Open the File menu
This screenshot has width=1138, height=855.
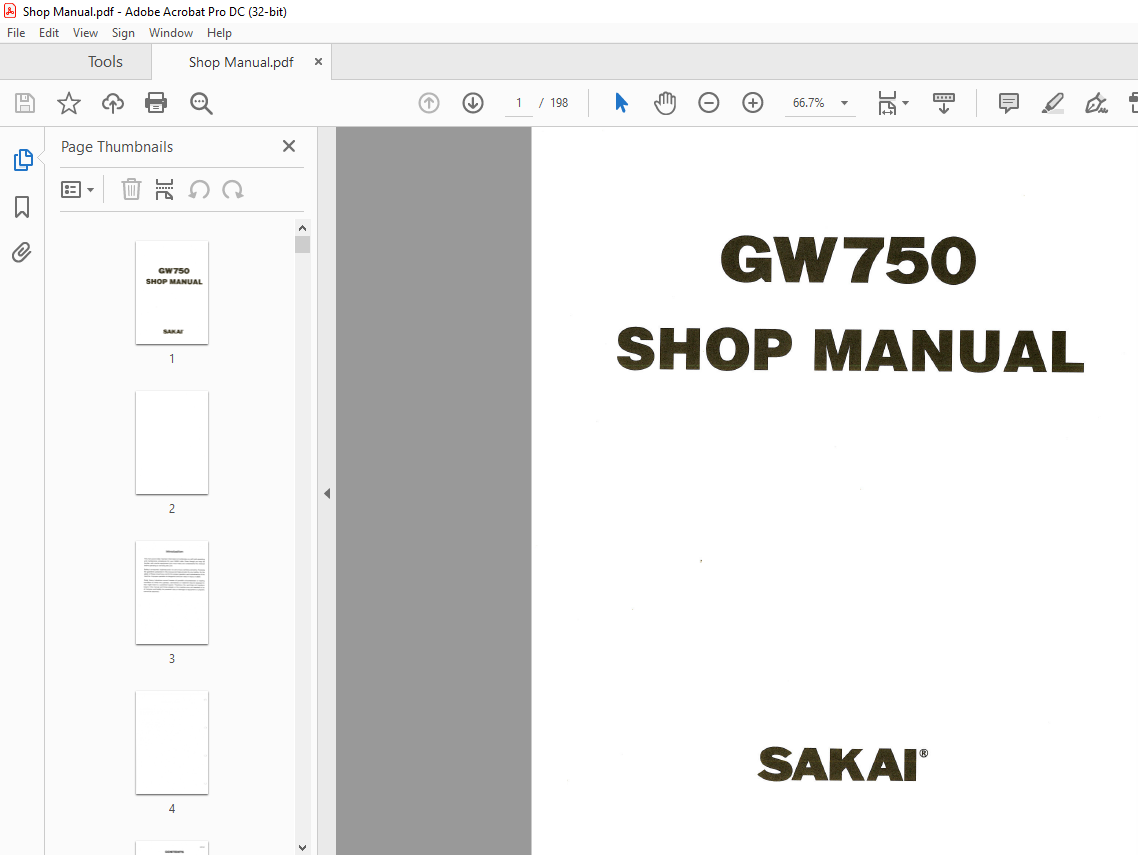pyautogui.click(x=16, y=33)
